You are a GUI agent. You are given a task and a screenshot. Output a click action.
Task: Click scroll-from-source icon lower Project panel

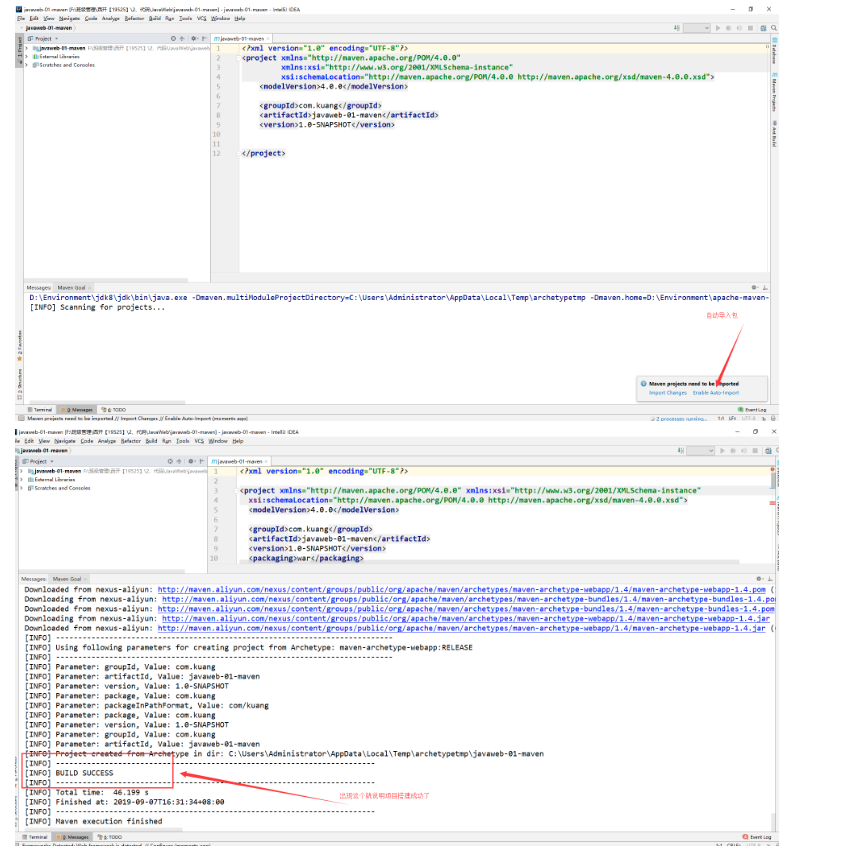point(170,461)
